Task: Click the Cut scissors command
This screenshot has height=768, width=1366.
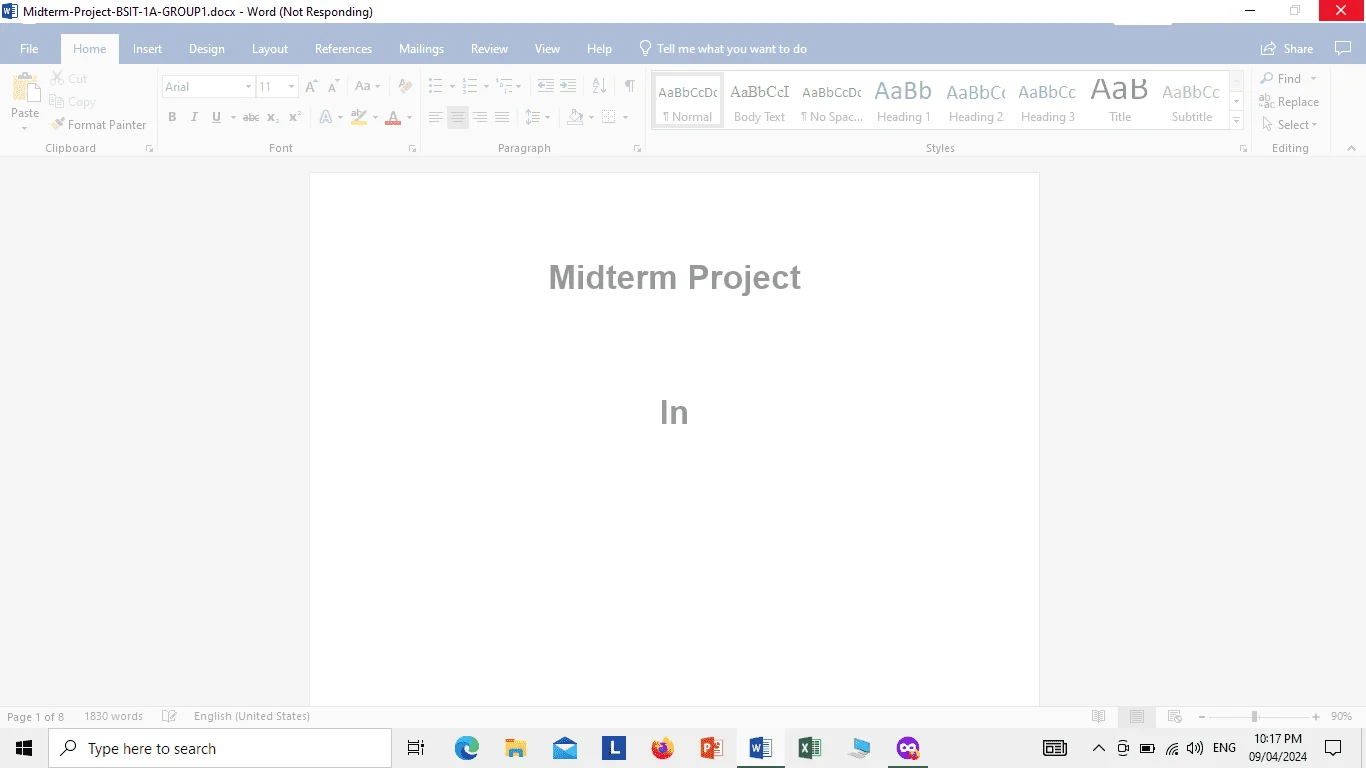Action: click(69, 79)
